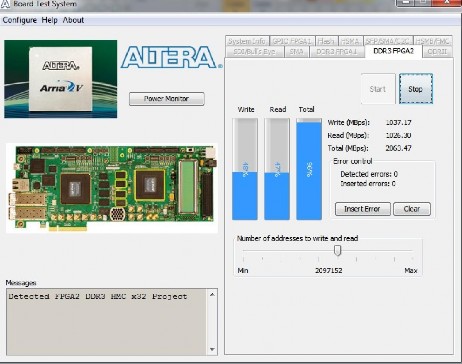Click the Min label under the slider

tap(243, 270)
